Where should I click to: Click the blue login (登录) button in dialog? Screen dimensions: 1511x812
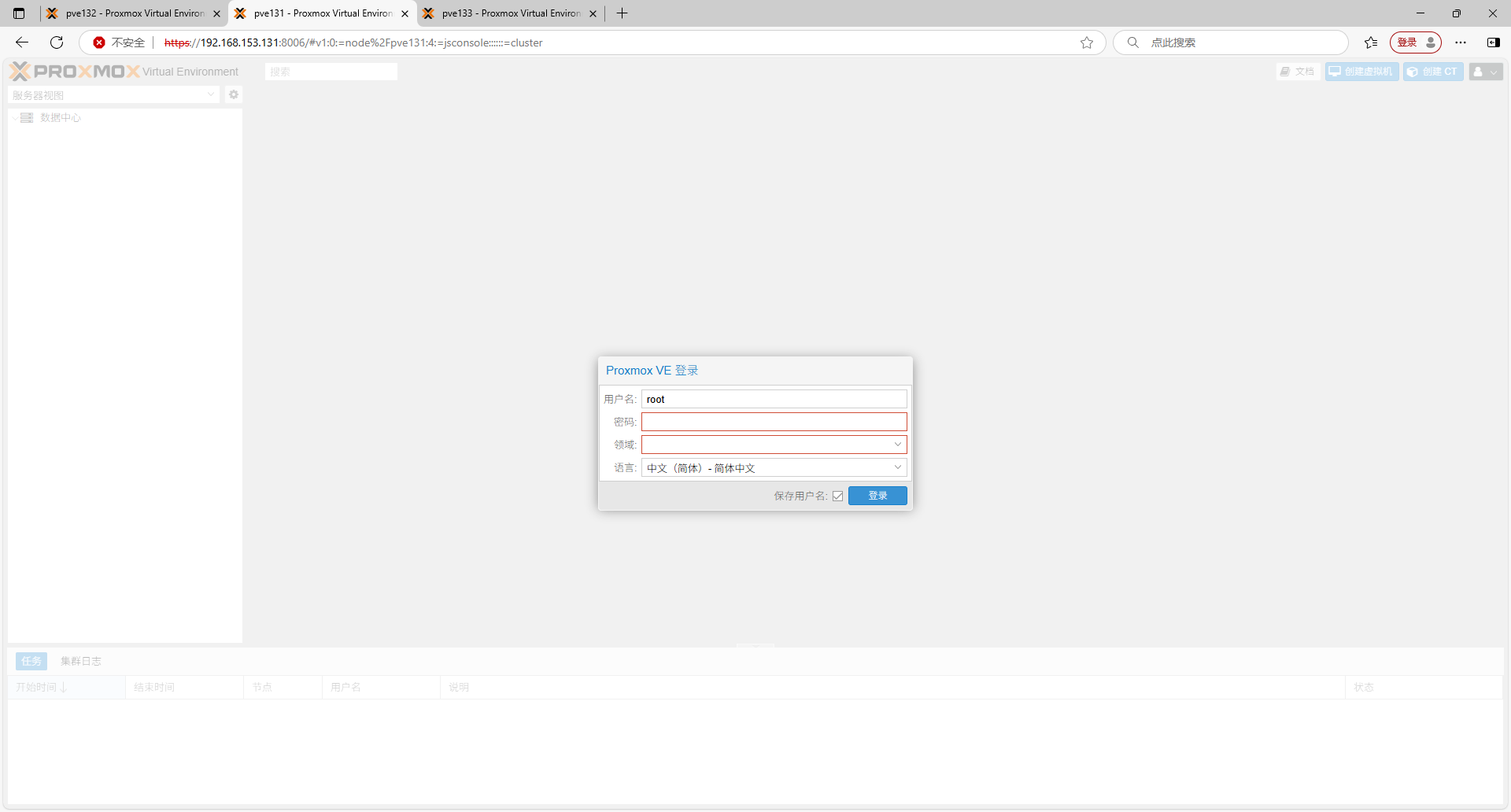tap(877, 496)
